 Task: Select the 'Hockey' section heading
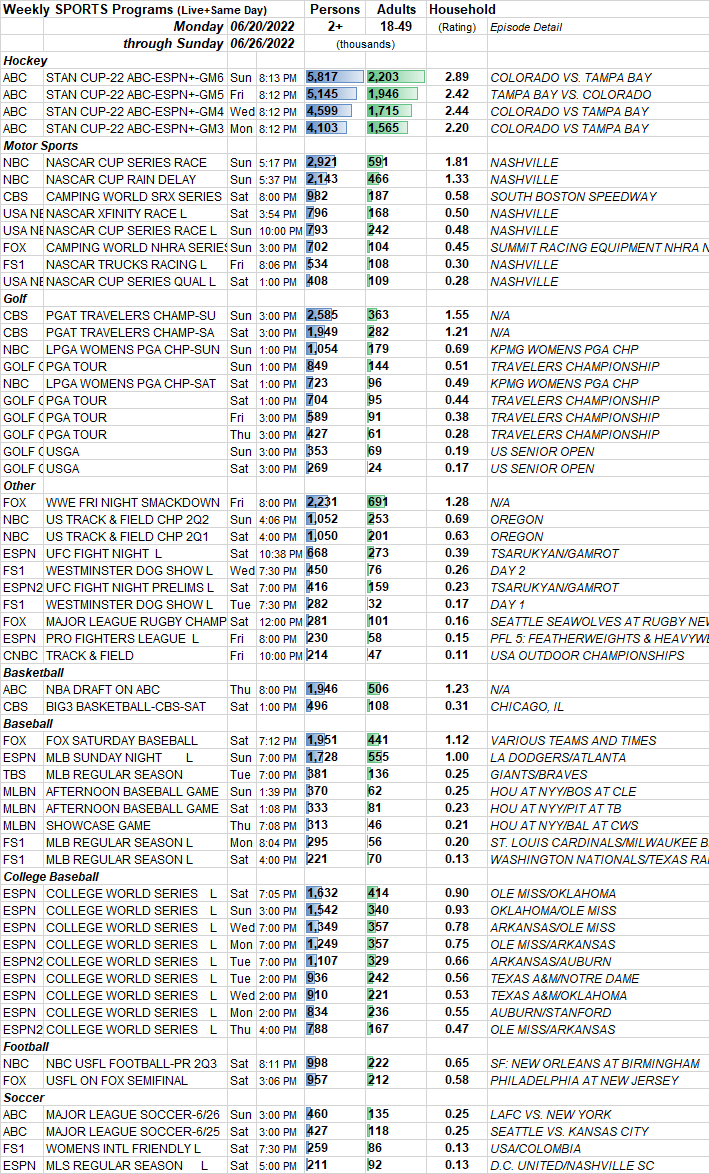tap(25, 61)
